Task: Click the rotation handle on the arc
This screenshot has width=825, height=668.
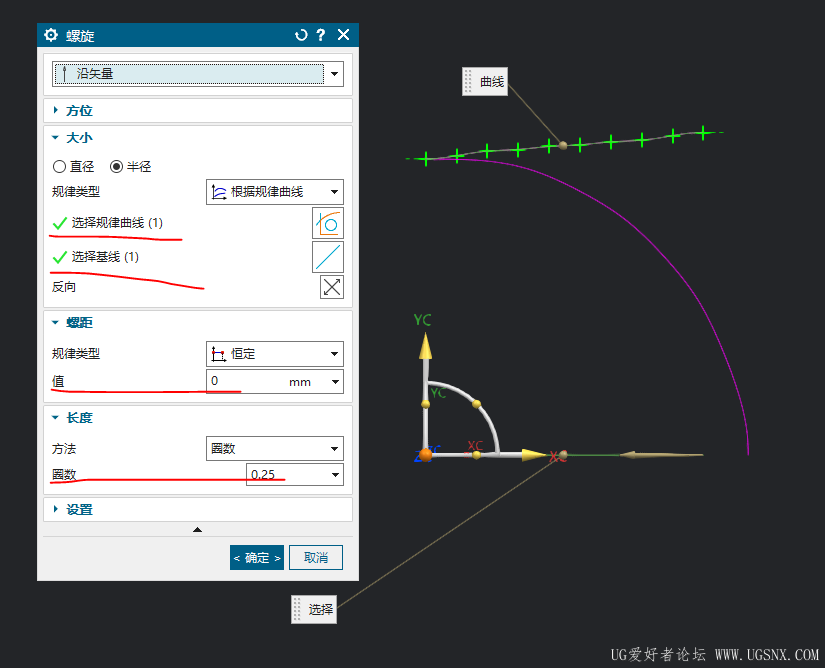Action: click(x=477, y=404)
